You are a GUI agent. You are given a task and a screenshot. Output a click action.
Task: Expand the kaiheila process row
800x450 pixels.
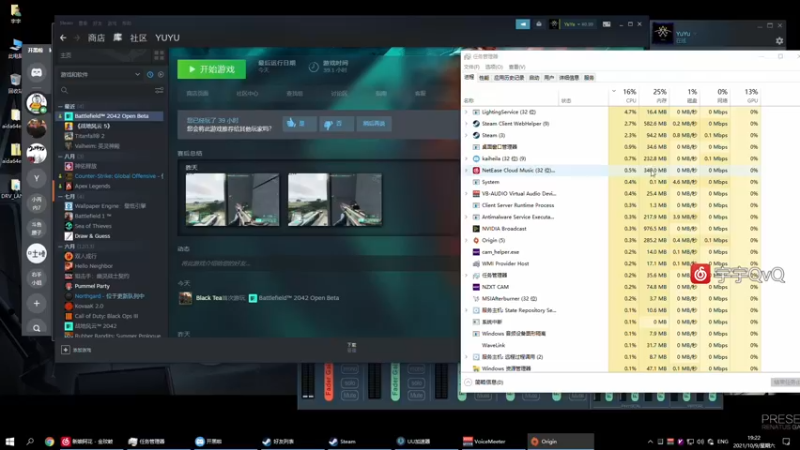point(466,159)
